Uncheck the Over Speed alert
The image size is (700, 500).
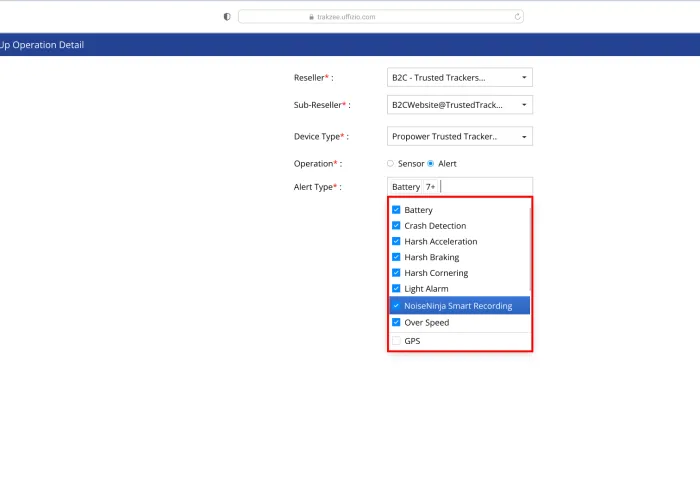[396, 323]
